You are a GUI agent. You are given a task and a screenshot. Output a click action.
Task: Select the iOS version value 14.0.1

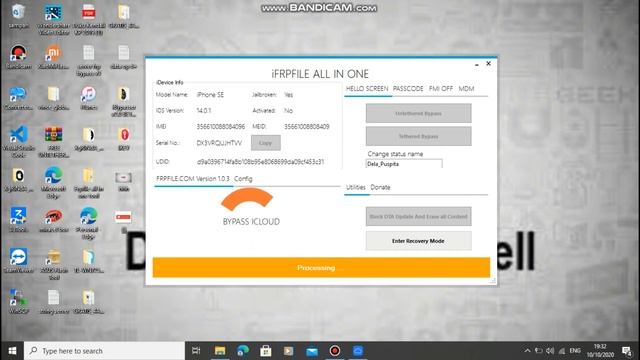pos(204,111)
